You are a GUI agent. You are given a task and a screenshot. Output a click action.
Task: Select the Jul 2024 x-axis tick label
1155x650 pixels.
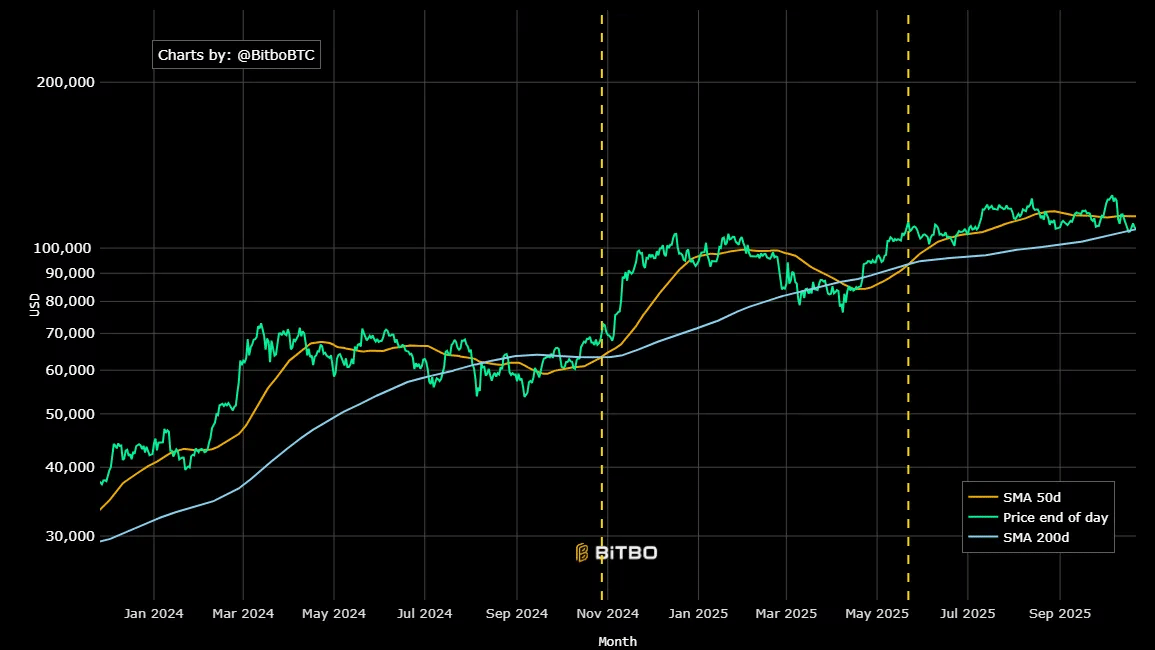pos(424,613)
